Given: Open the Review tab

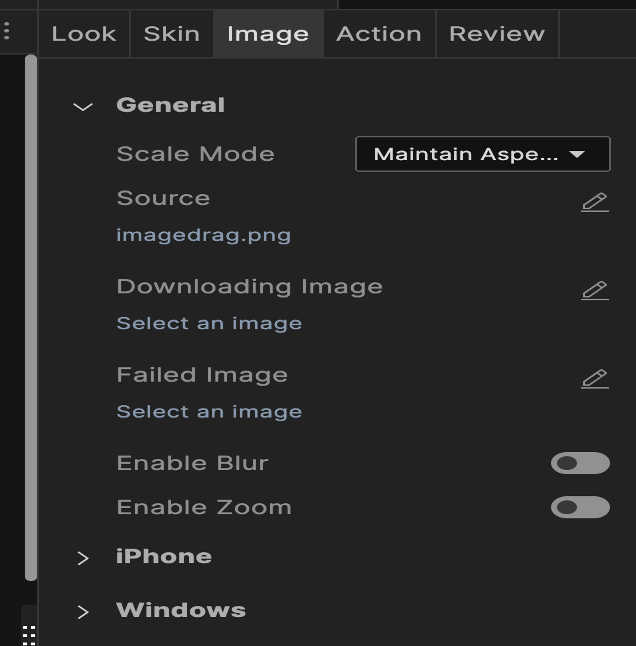Looking at the screenshot, I should click(497, 34).
